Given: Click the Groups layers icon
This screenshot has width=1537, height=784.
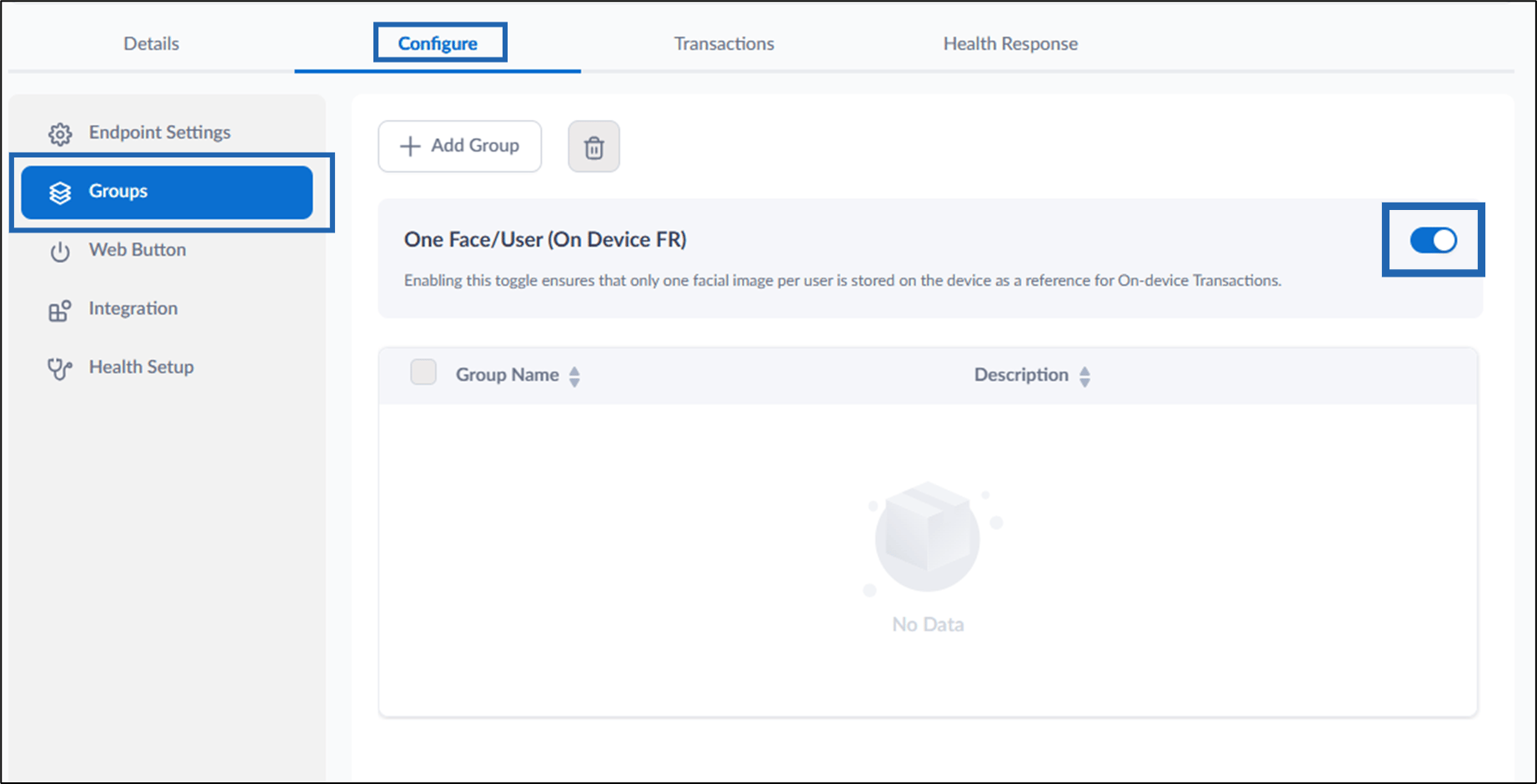Looking at the screenshot, I should coord(60,192).
